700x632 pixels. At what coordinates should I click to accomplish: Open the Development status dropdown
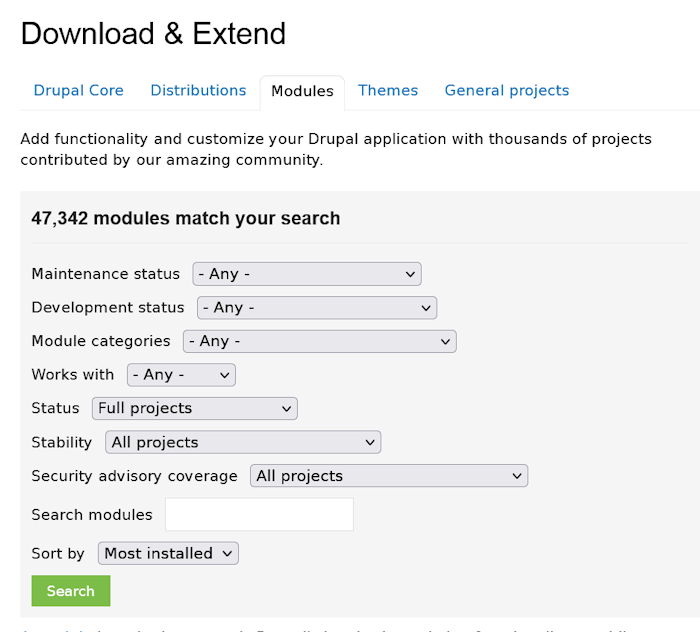pyautogui.click(x=317, y=308)
